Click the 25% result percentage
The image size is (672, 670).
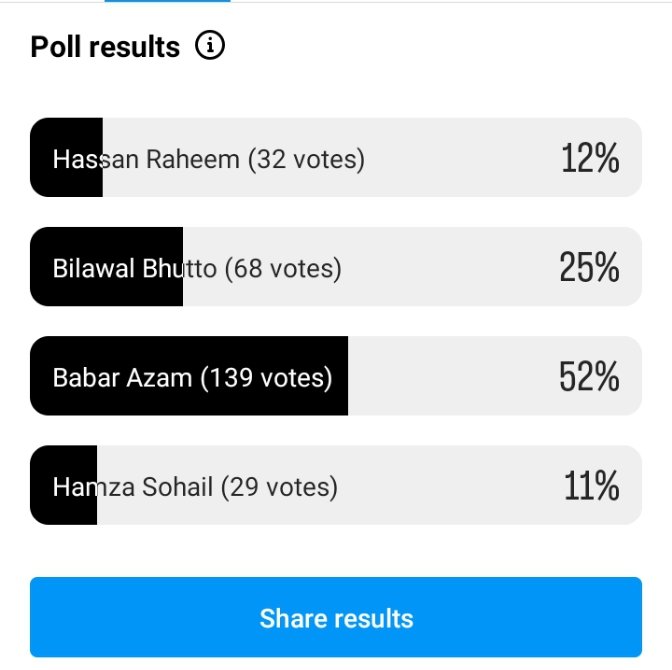(x=589, y=267)
